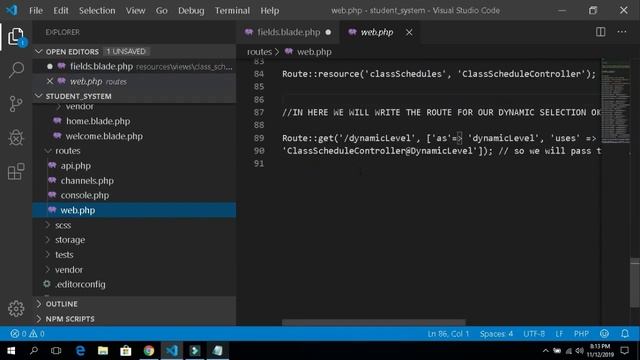Open Microsoft Store from taskbar
640x360 pixels.
point(126,351)
